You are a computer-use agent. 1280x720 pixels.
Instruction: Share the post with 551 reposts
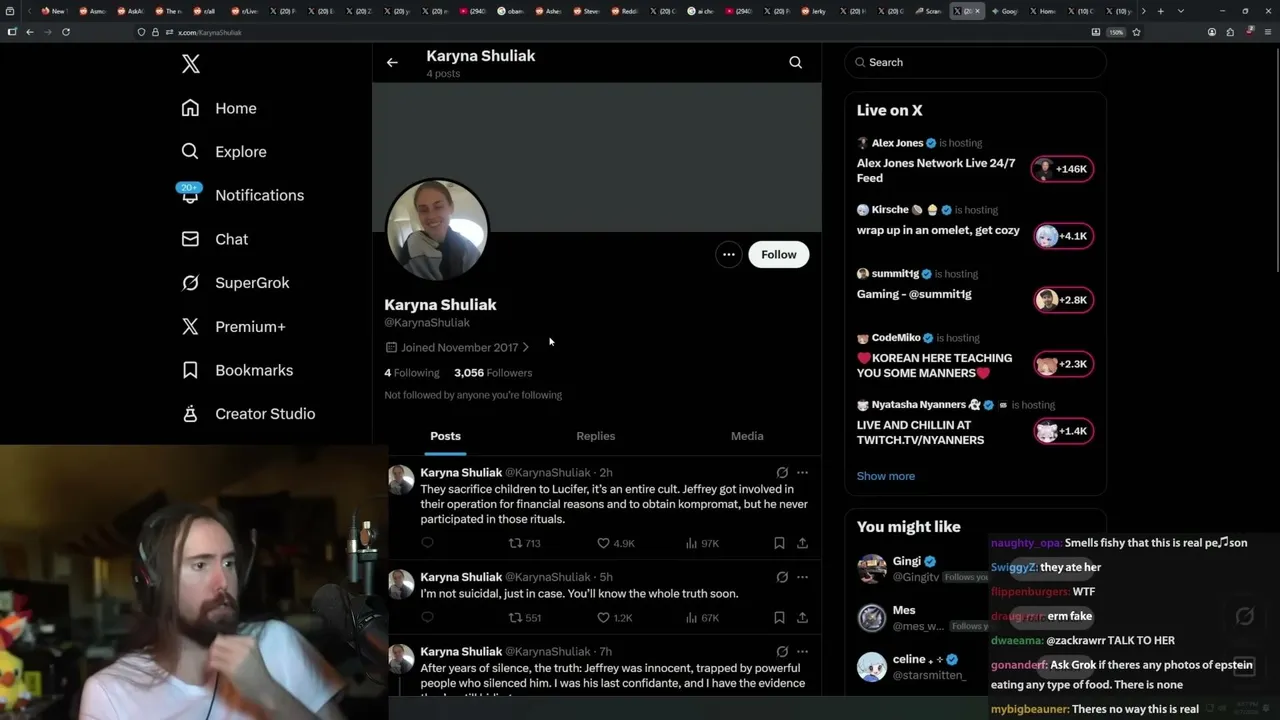click(802, 617)
